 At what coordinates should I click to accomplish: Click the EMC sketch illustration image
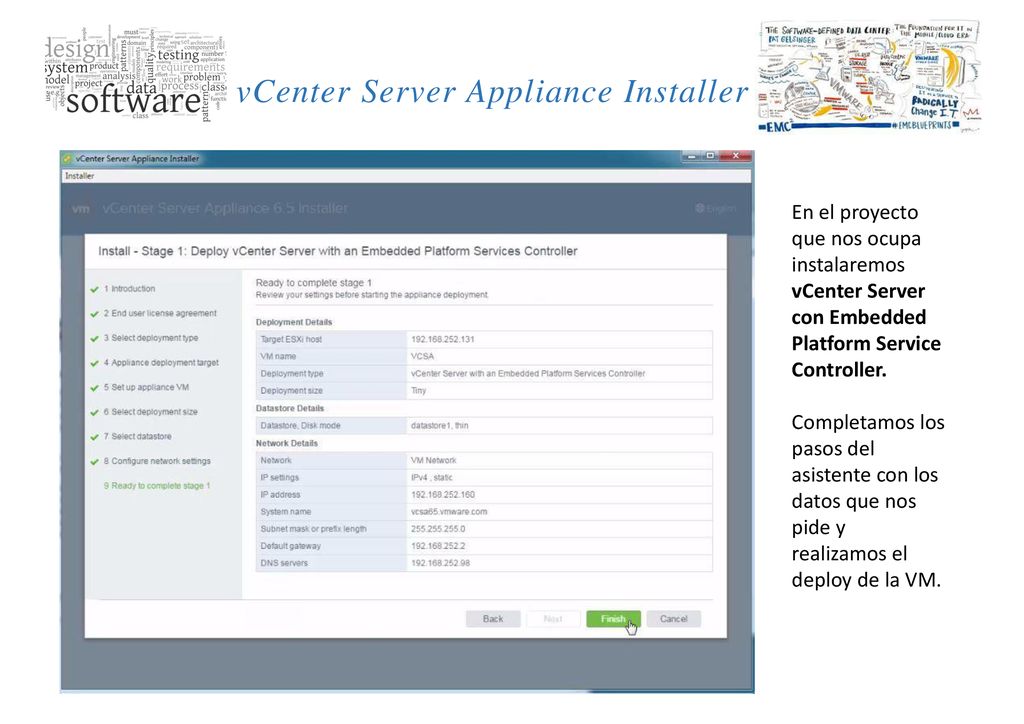(x=869, y=77)
